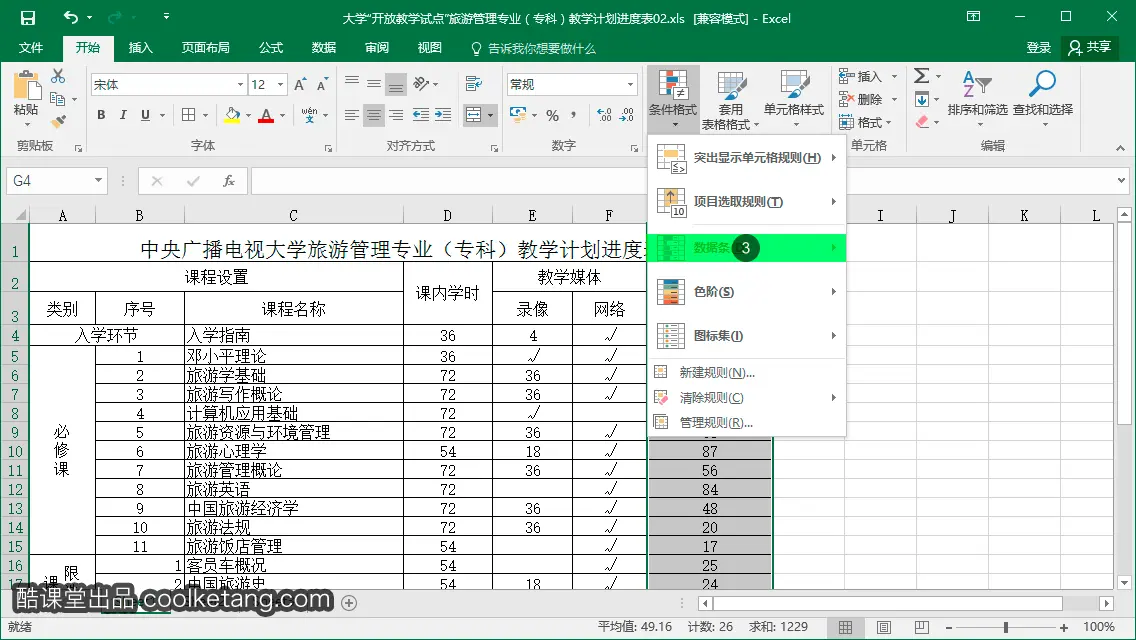Click the AutoSum sigma icon
Viewport: 1136px width, 640px height.
[x=921, y=76]
